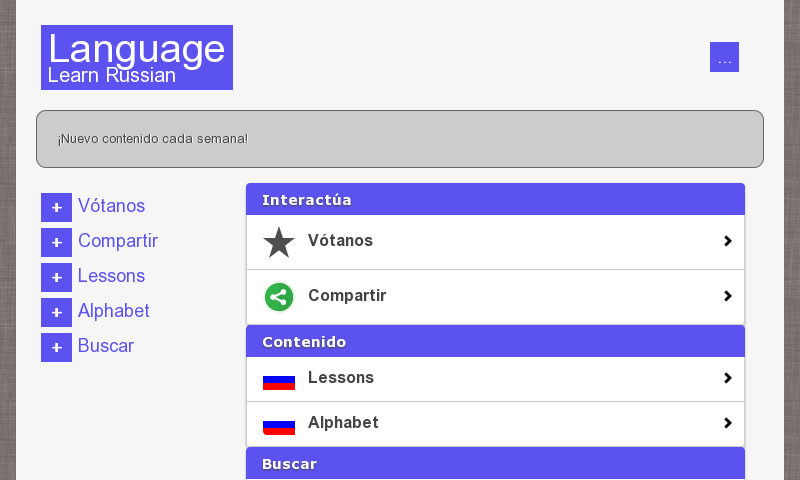Click the star icon beside Vótanos

pyautogui.click(x=279, y=242)
